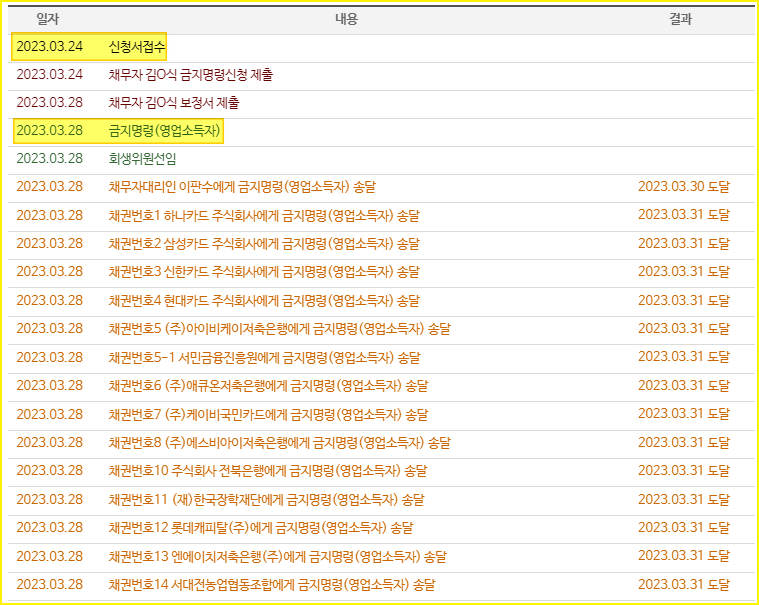Click 도달 result for 하나카드 row
Image resolution: width=759 pixels, height=605 pixels.
click(683, 215)
